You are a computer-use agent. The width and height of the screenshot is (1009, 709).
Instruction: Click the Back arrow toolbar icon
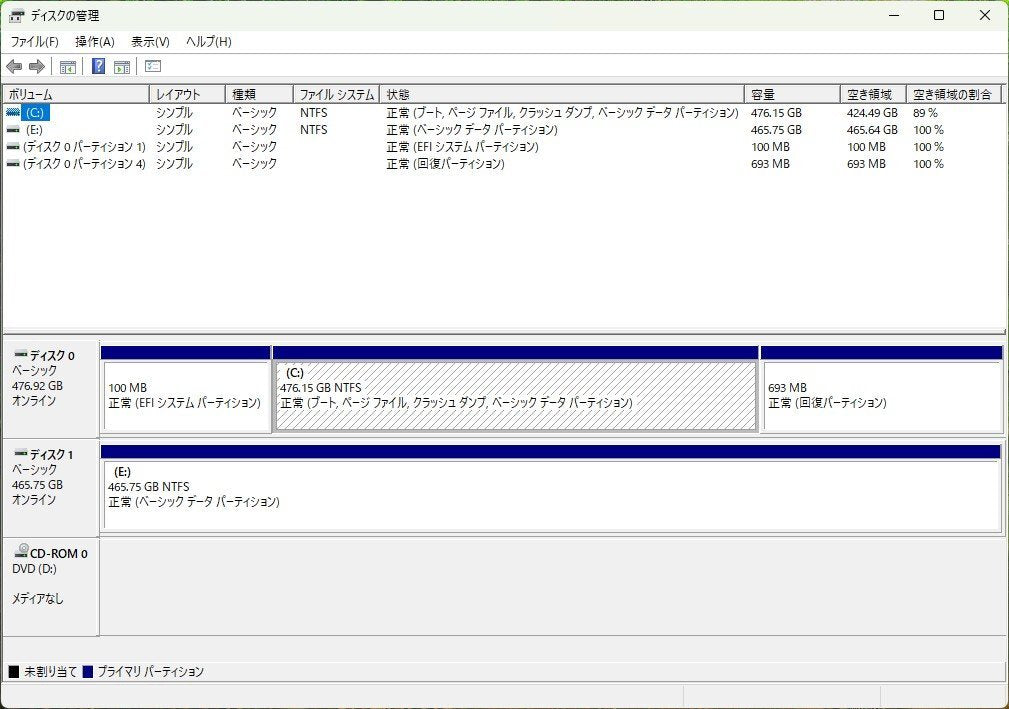pos(14,66)
